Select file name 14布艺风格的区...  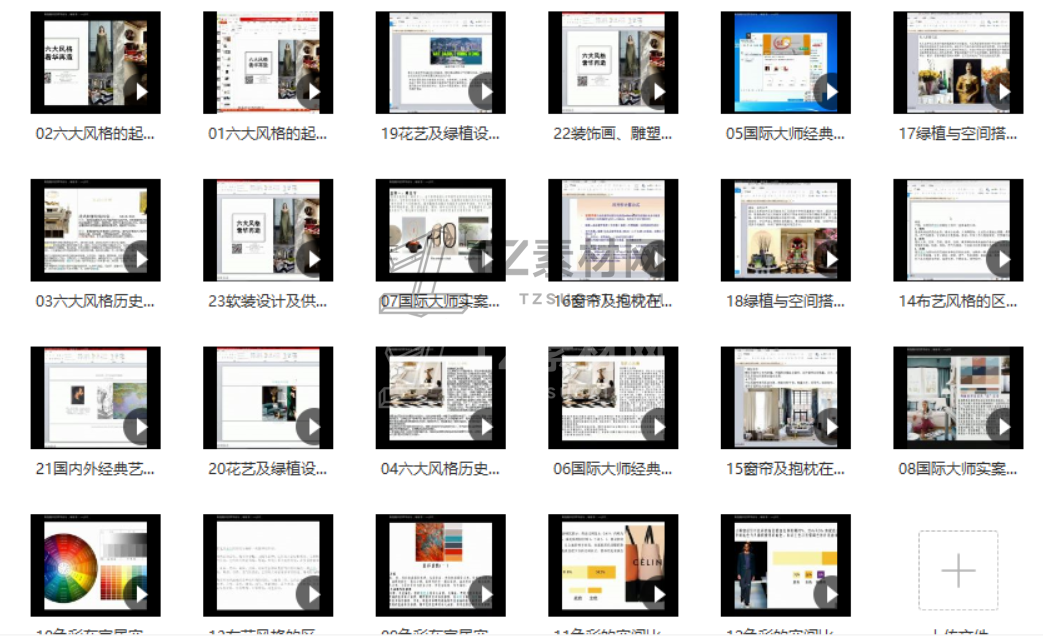point(958,301)
